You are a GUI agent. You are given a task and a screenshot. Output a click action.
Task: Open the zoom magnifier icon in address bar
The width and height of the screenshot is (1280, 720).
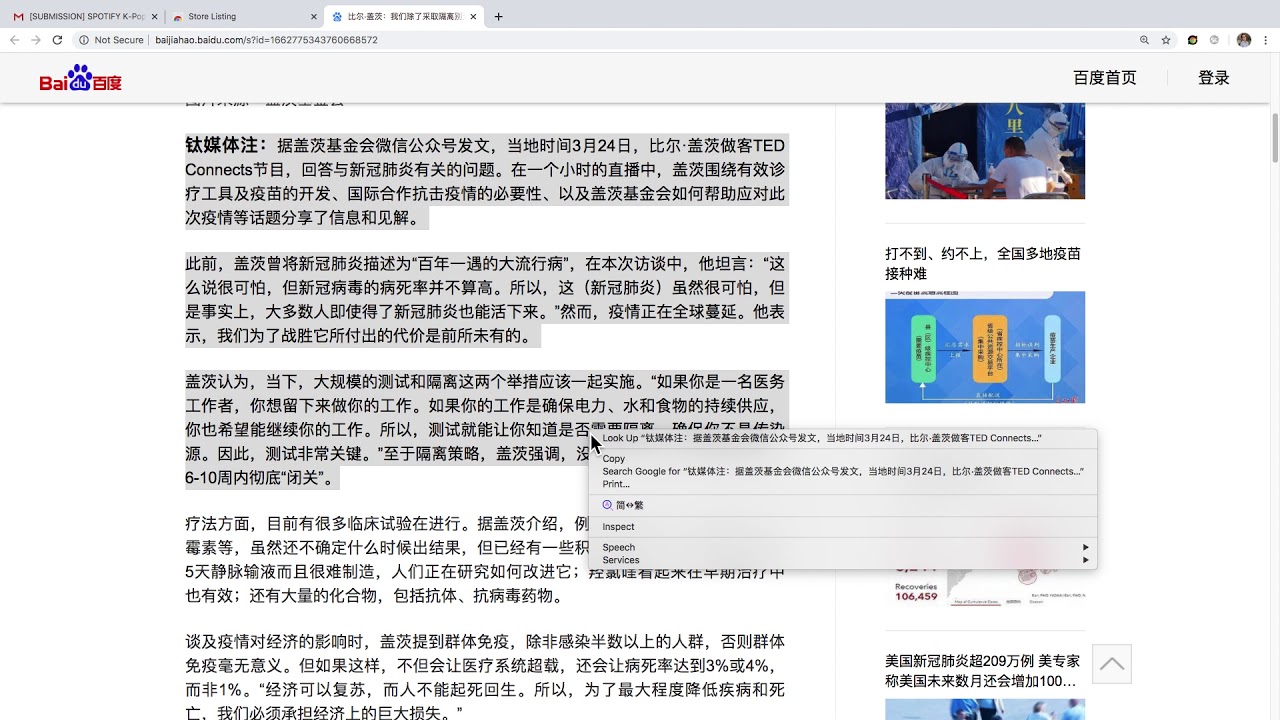[x=1144, y=40]
